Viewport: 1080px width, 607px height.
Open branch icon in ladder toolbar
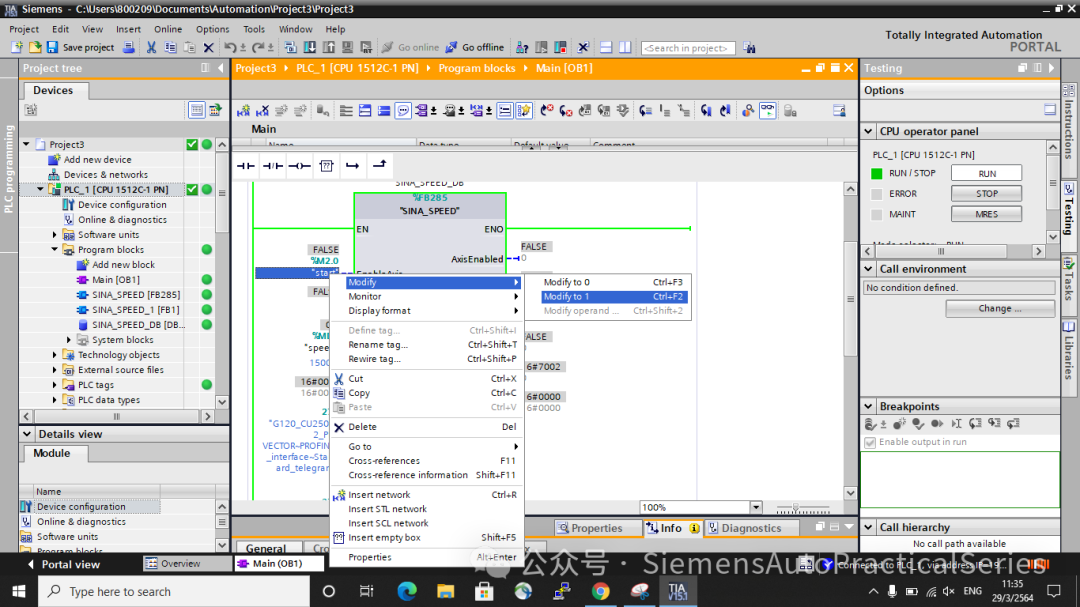coord(353,165)
